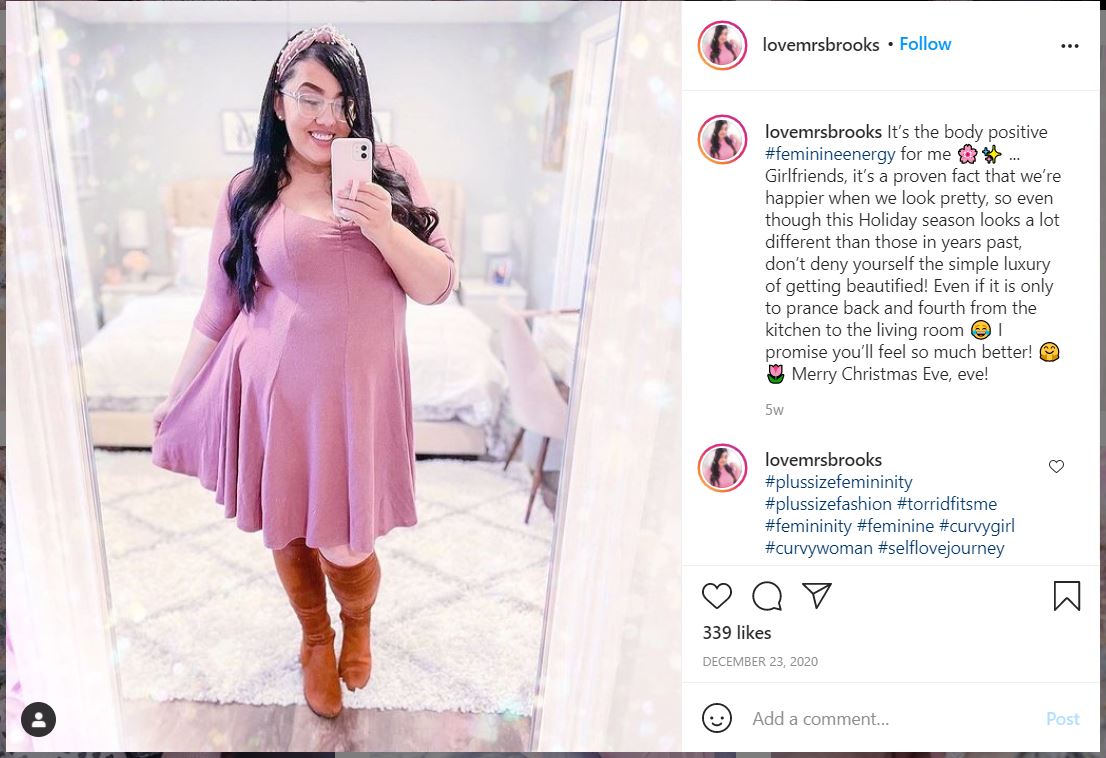Share post via paper plane icon
The image size is (1106, 758).
[x=817, y=596]
